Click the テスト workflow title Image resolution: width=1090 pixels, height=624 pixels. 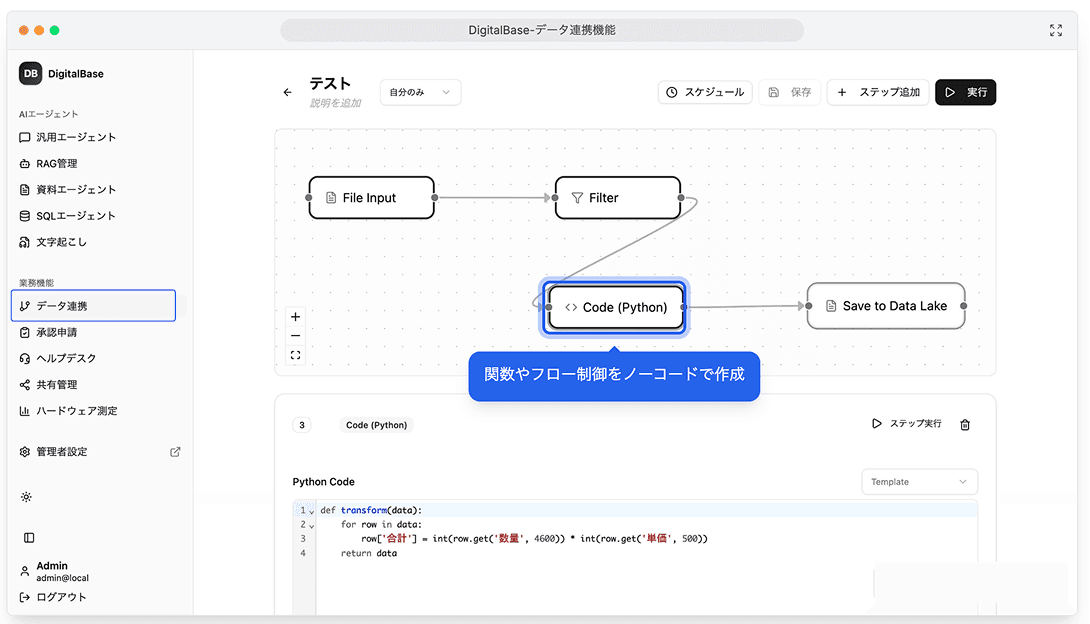tap(330, 83)
